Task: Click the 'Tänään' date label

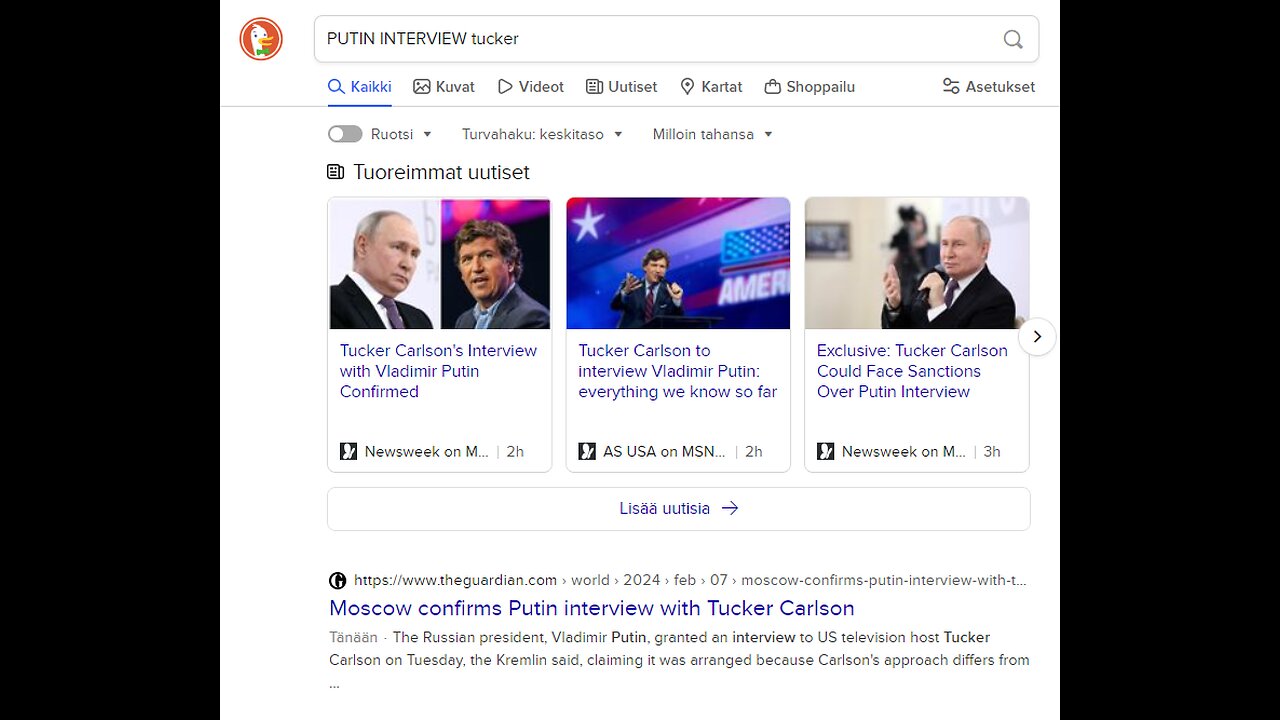Action: 353,637
